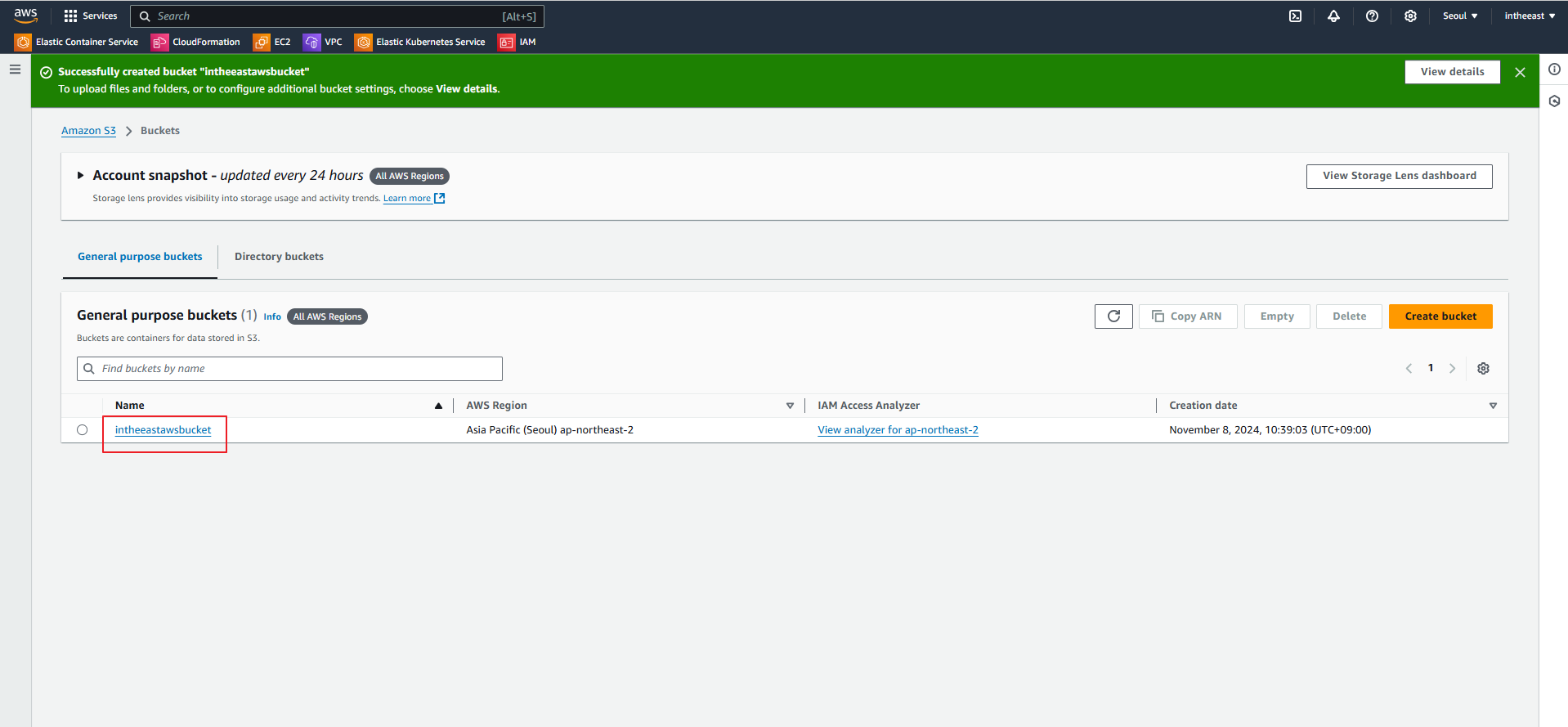Open the VPC shortcut

(x=323, y=42)
